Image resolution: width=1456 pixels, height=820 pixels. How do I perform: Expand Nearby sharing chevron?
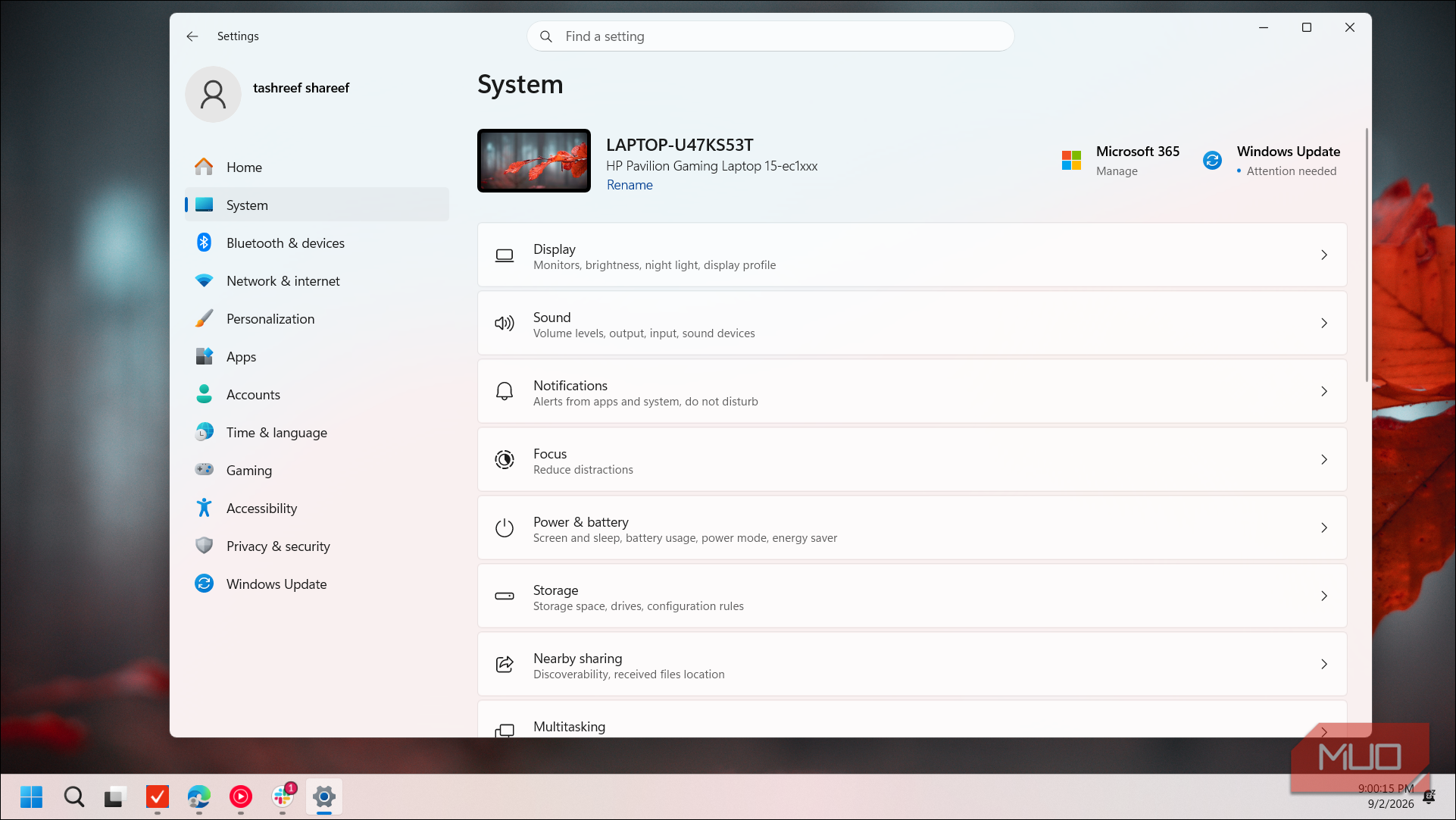coord(1324,665)
